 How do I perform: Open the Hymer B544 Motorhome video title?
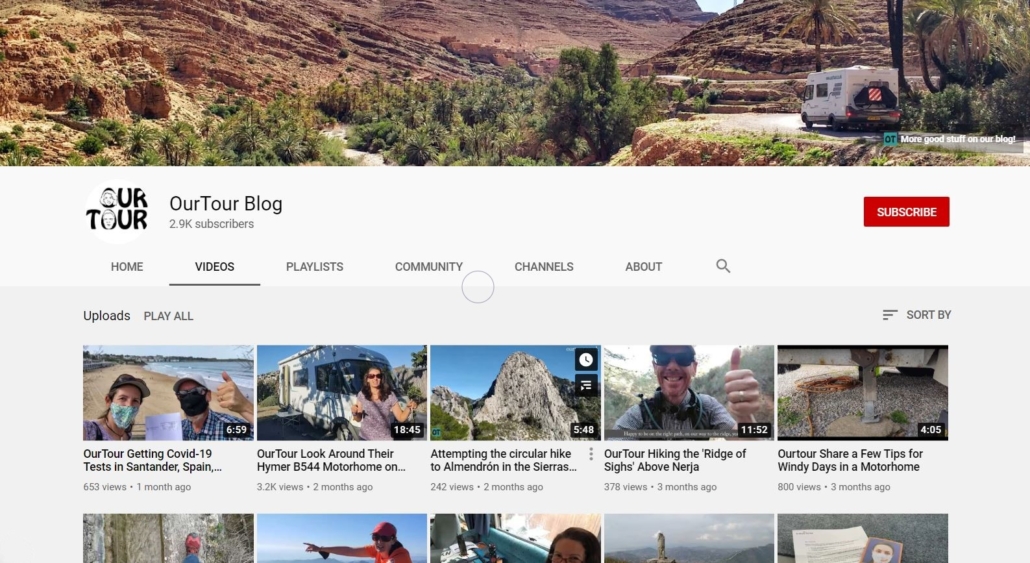(331, 460)
